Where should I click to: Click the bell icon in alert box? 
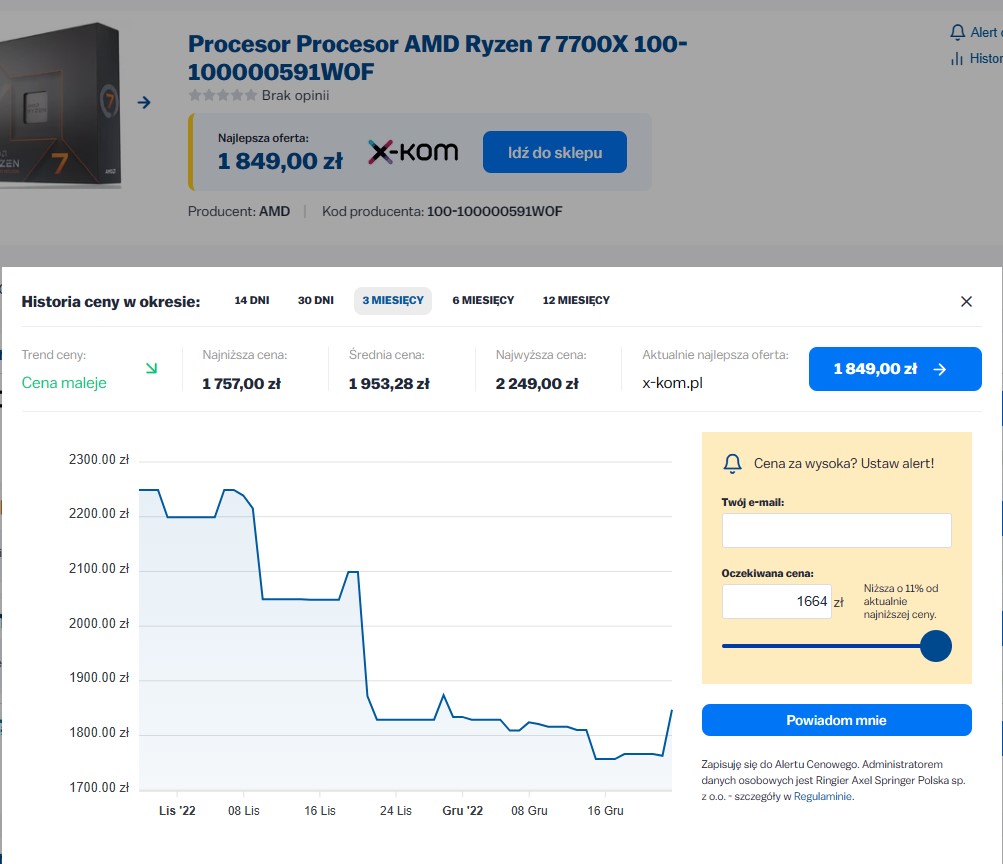(732, 464)
